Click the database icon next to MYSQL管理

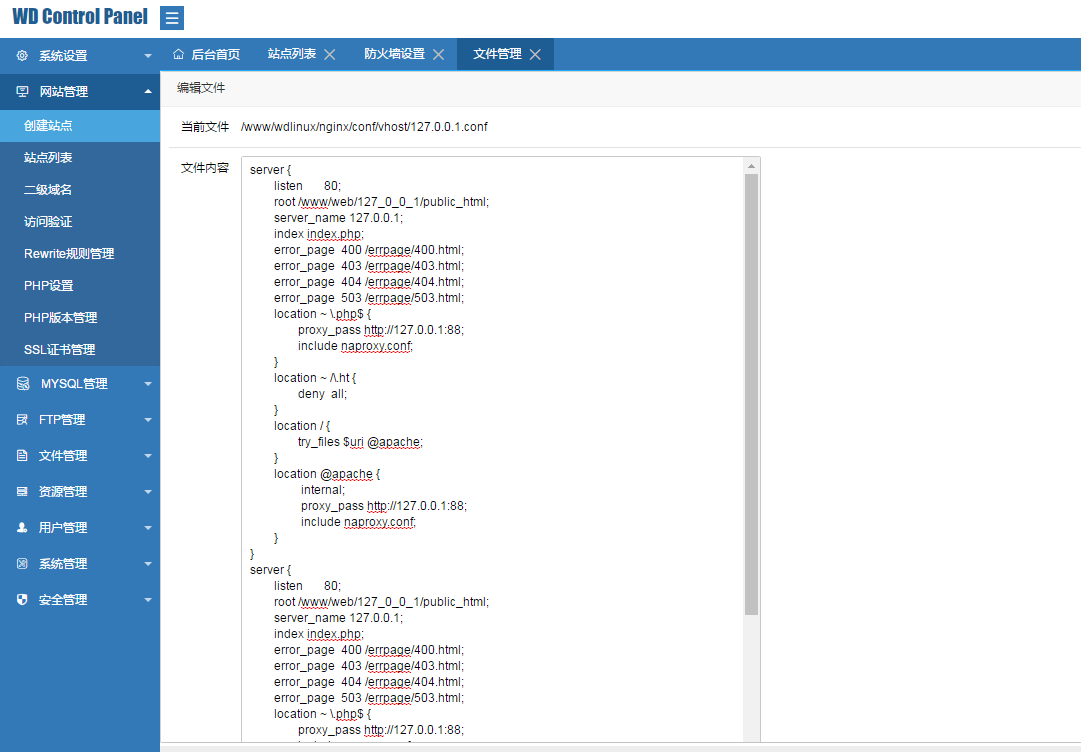click(22, 384)
